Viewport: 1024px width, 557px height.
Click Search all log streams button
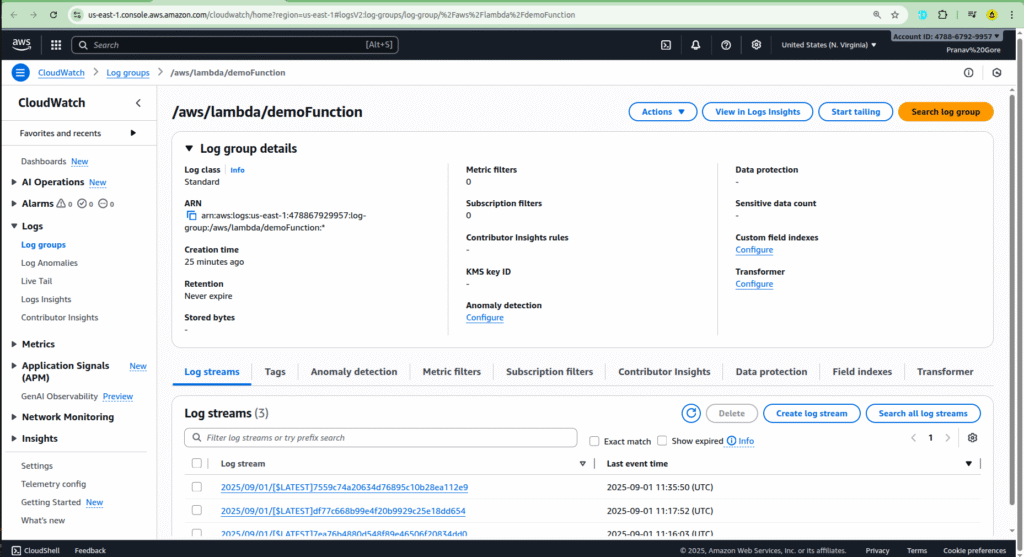[923, 413]
